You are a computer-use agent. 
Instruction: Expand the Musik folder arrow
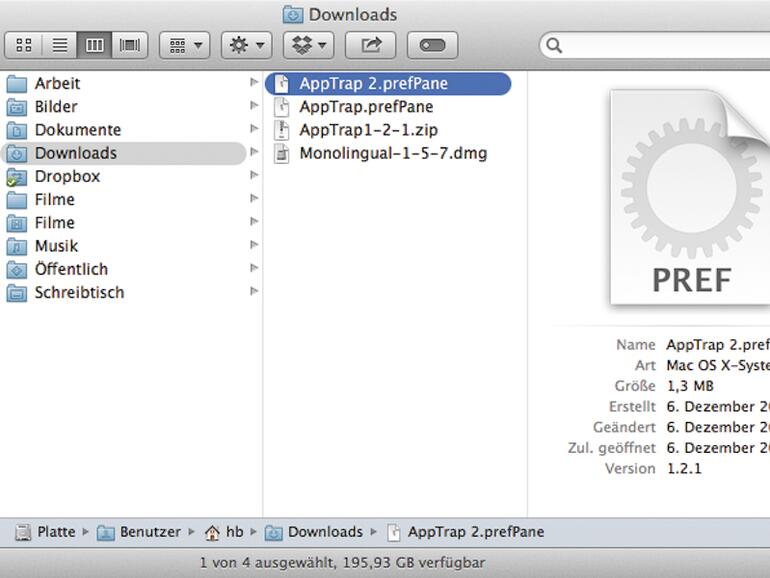pyautogui.click(x=254, y=245)
